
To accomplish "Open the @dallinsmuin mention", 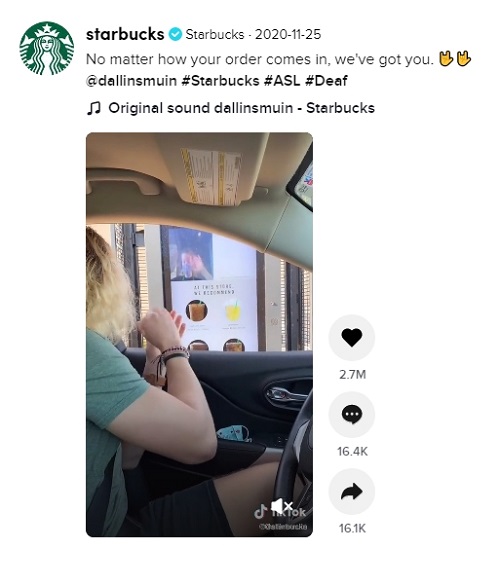I will (131, 81).
